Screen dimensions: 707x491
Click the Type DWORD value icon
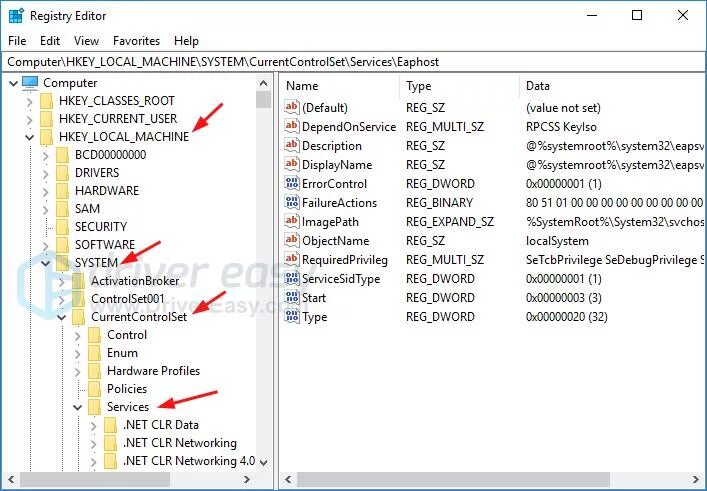(x=292, y=317)
